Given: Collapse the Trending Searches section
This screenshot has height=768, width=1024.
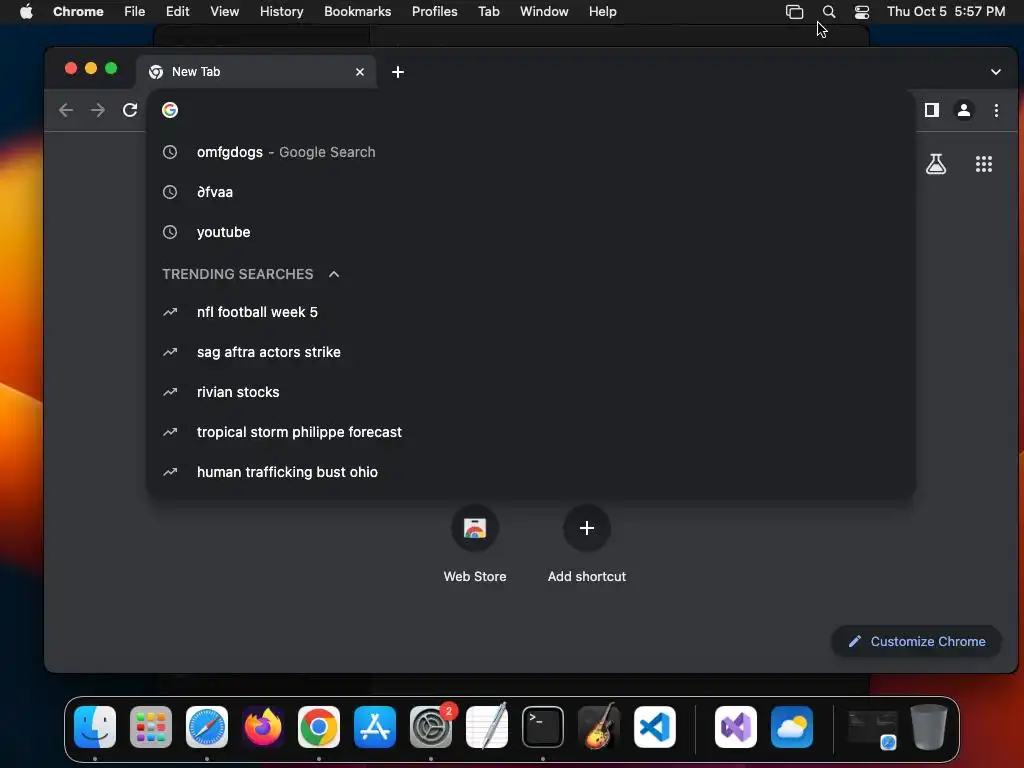Looking at the screenshot, I should coord(334,274).
